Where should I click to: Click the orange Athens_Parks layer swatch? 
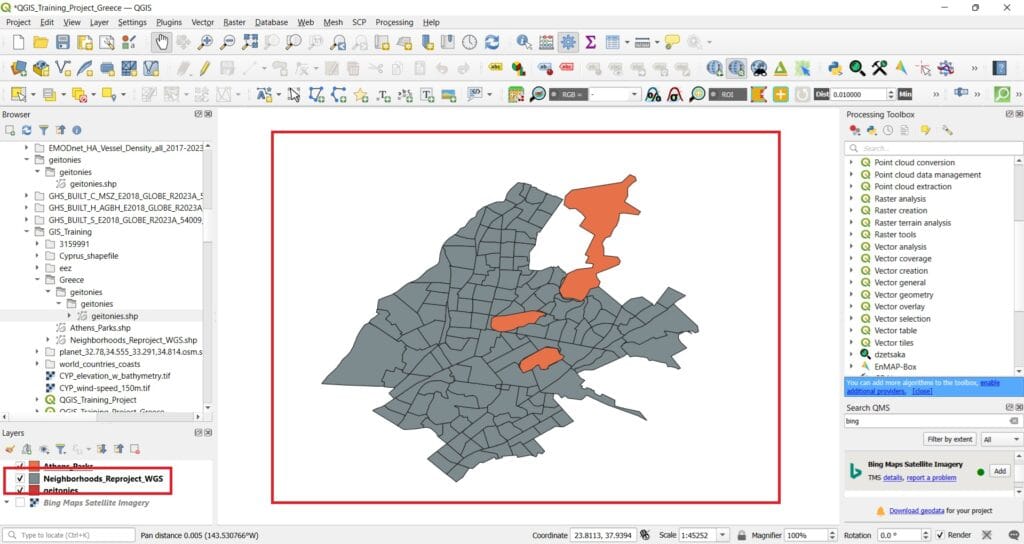[34, 466]
